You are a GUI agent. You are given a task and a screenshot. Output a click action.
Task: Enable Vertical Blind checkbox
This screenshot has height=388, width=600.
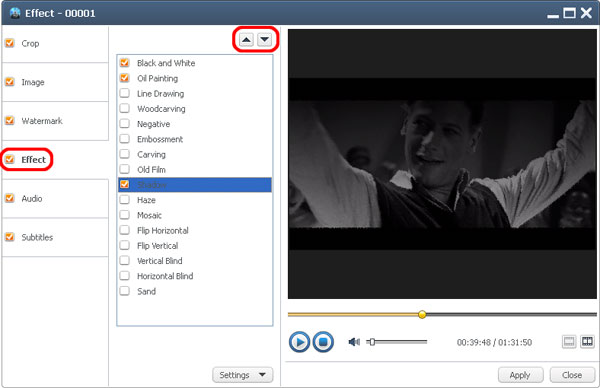click(x=124, y=260)
